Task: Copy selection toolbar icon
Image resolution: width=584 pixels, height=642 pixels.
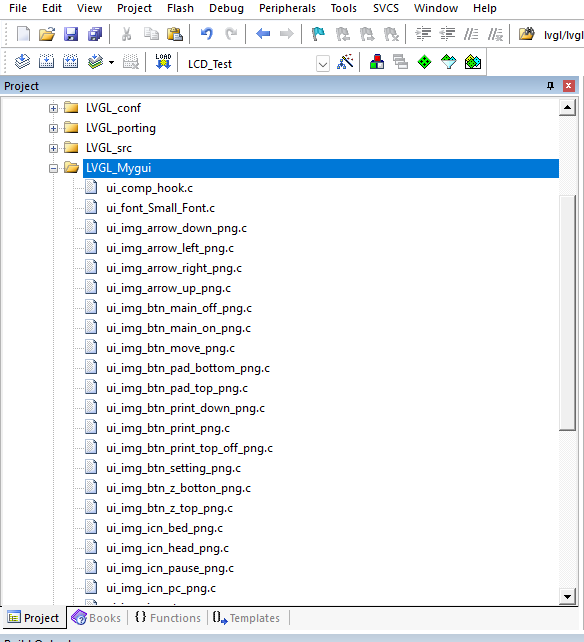Action: coord(151,34)
